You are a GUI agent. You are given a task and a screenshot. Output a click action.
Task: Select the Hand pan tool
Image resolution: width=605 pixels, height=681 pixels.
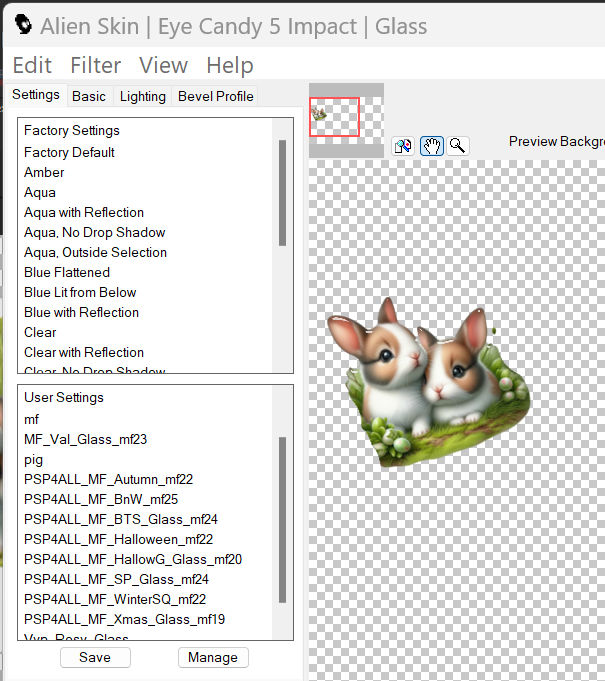tap(431, 146)
